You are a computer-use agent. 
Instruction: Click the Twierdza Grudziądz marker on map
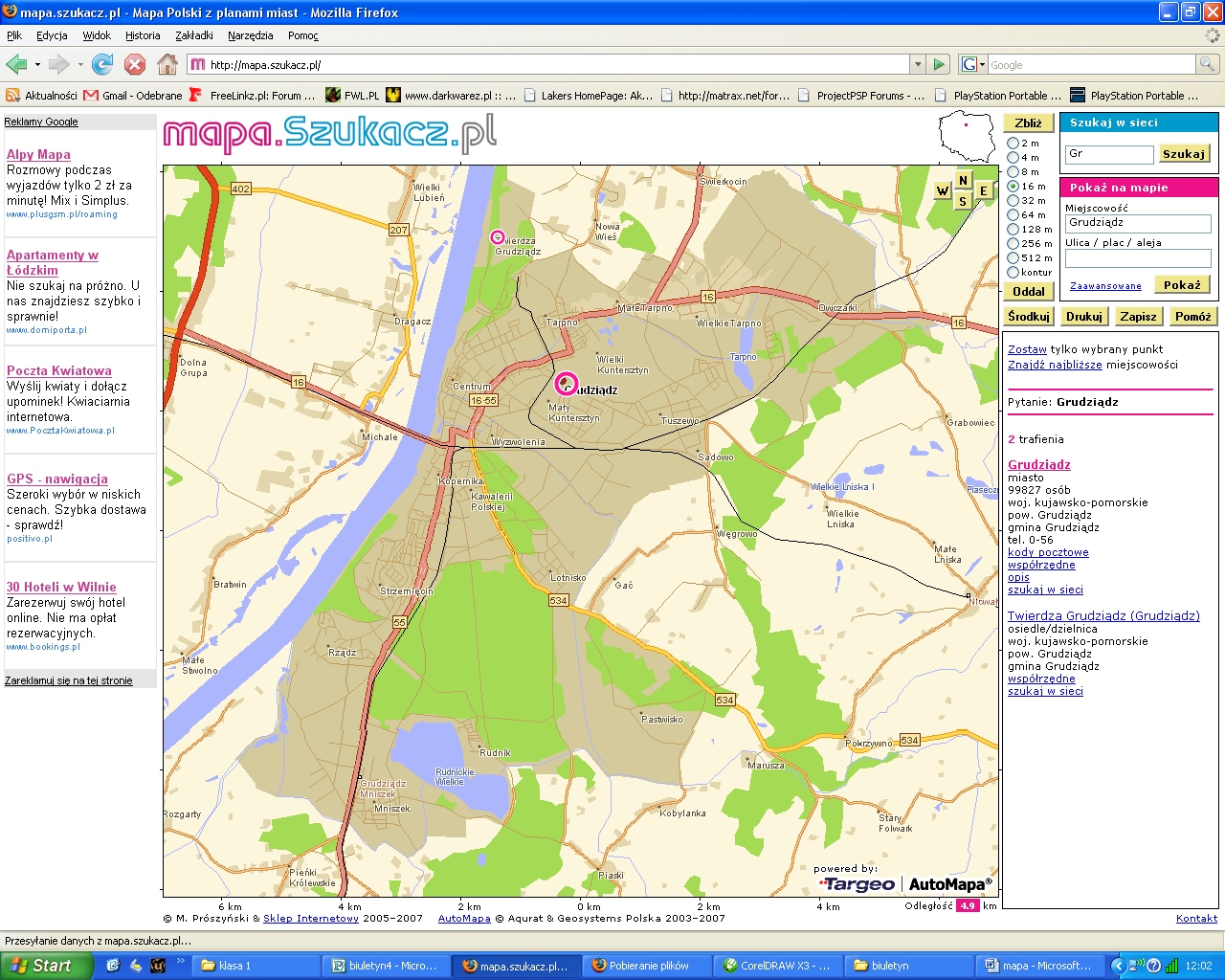pyautogui.click(x=497, y=236)
